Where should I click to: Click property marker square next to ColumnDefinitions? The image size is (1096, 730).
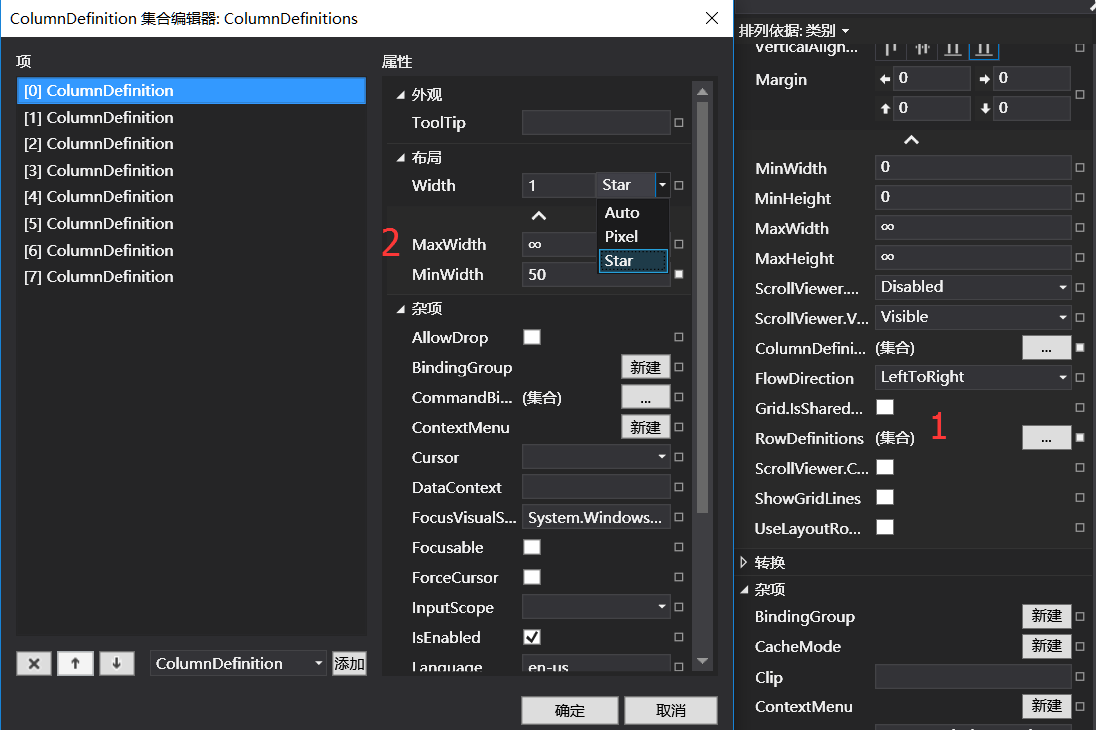click(x=1080, y=348)
